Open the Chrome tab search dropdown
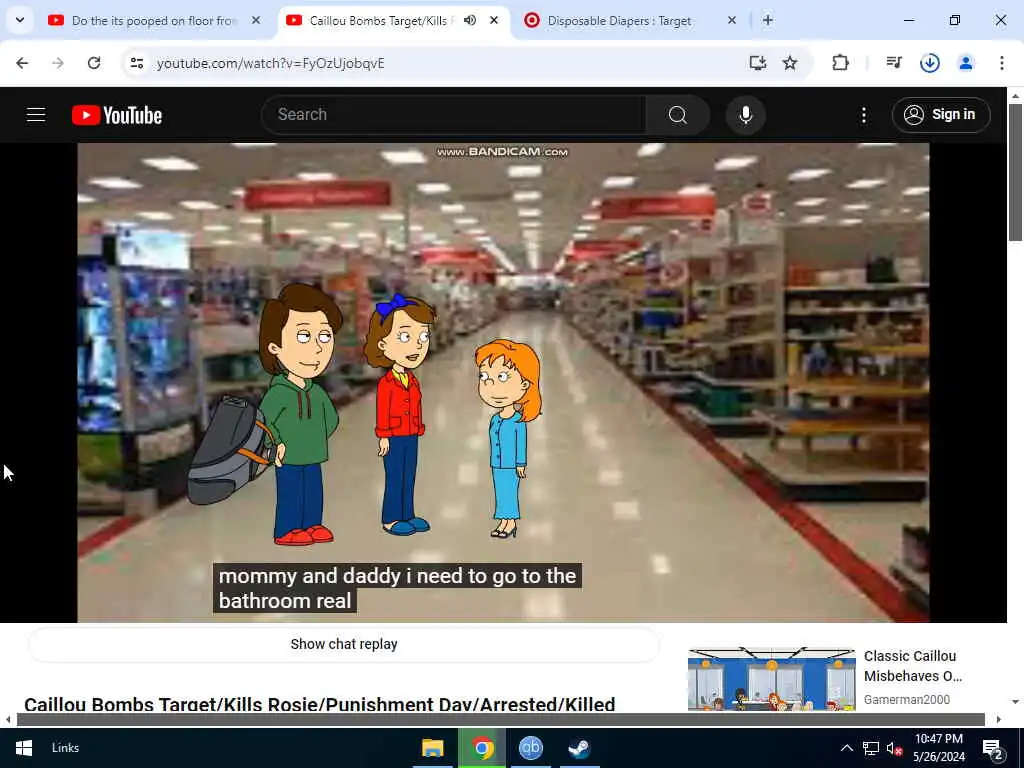Viewport: 1024px width, 768px height. 20,20
